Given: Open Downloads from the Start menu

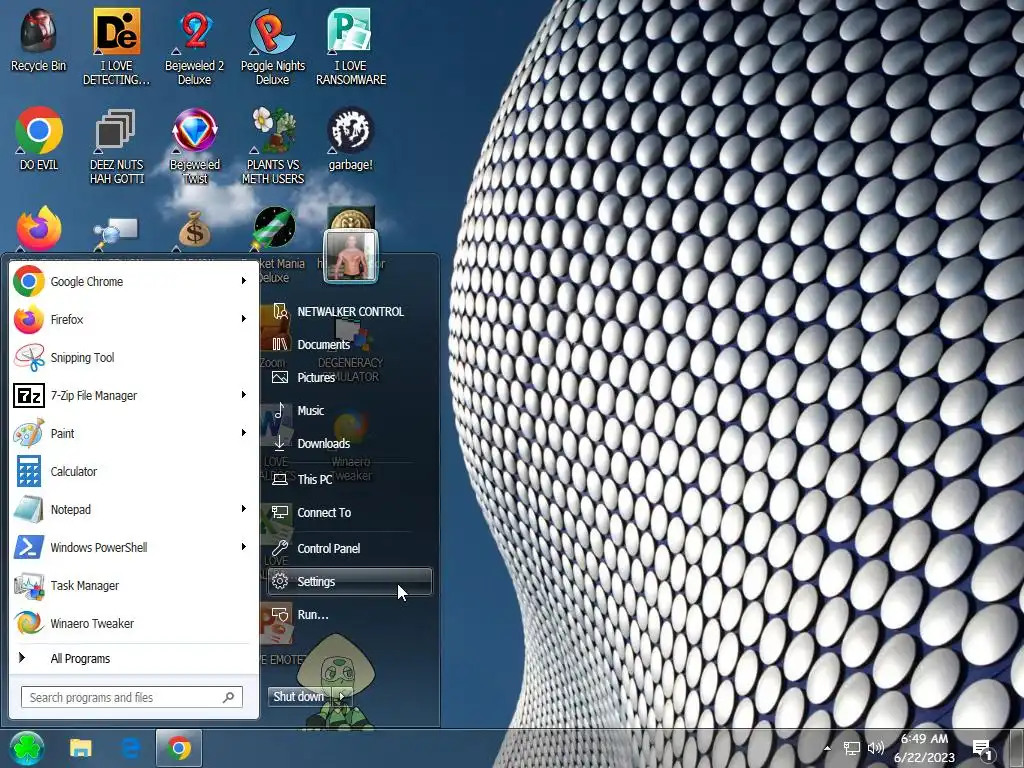Looking at the screenshot, I should tap(349, 443).
